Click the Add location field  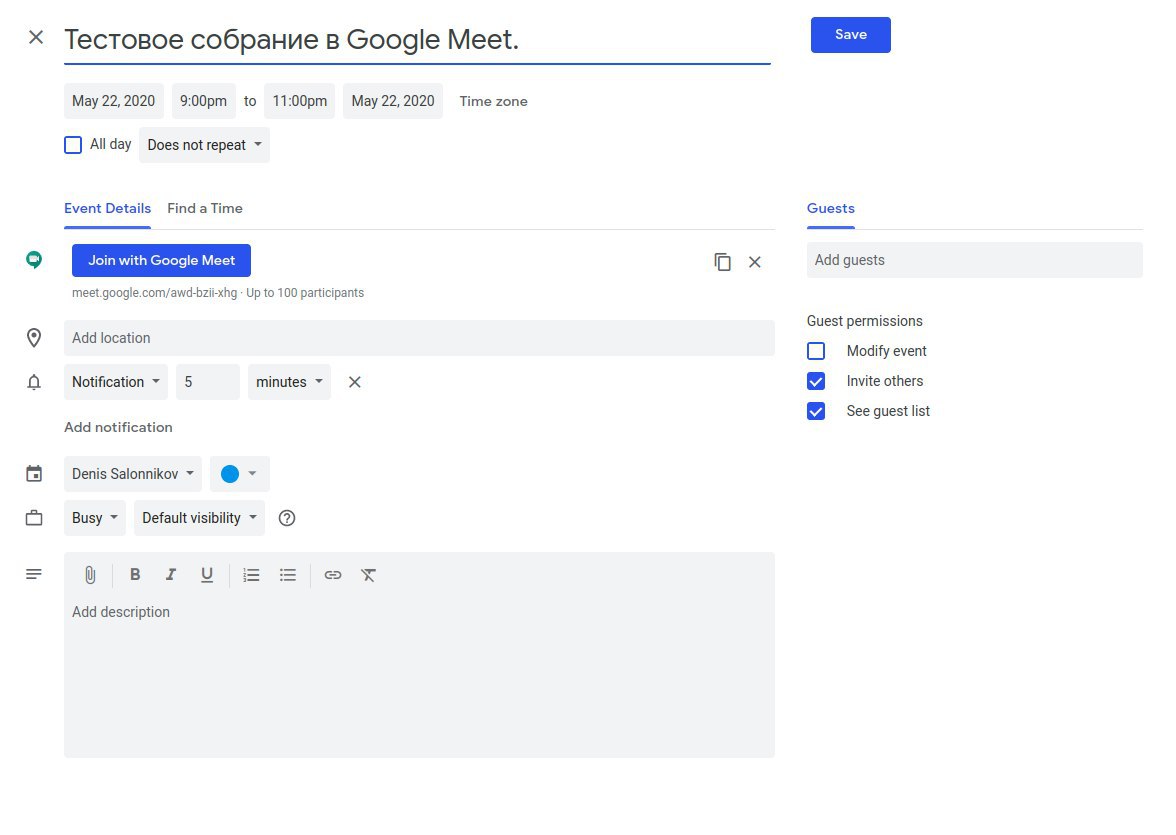click(419, 338)
